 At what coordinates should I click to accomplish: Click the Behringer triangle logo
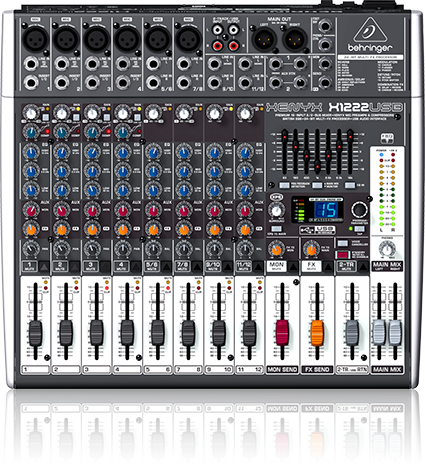(370, 30)
